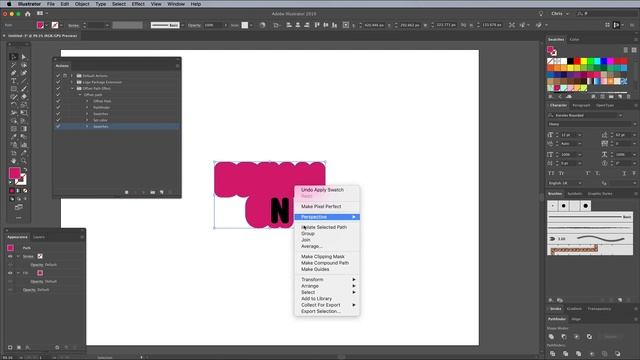The height and width of the screenshot is (360, 640).
Task: Choose Group in the context menu
Action: point(308,233)
